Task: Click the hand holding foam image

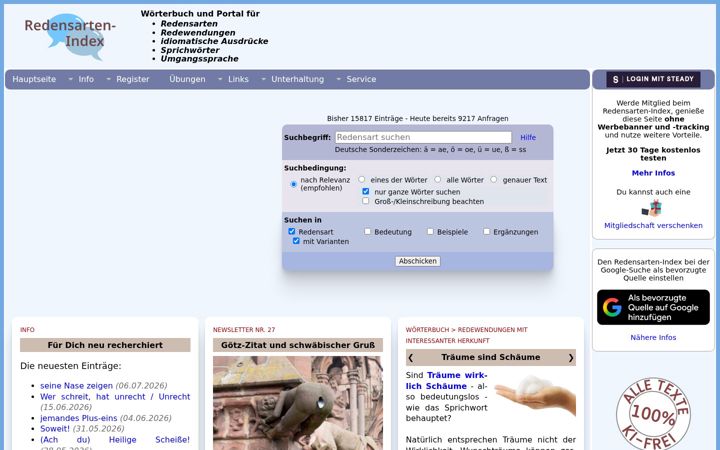Action: (x=534, y=395)
